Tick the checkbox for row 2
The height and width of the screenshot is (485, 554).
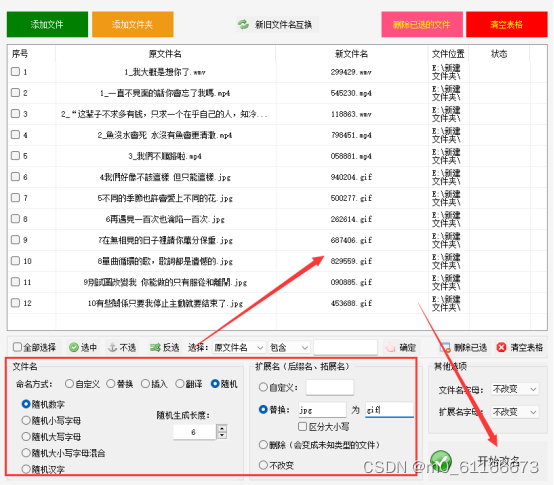pyautogui.click(x=15, y=93)
